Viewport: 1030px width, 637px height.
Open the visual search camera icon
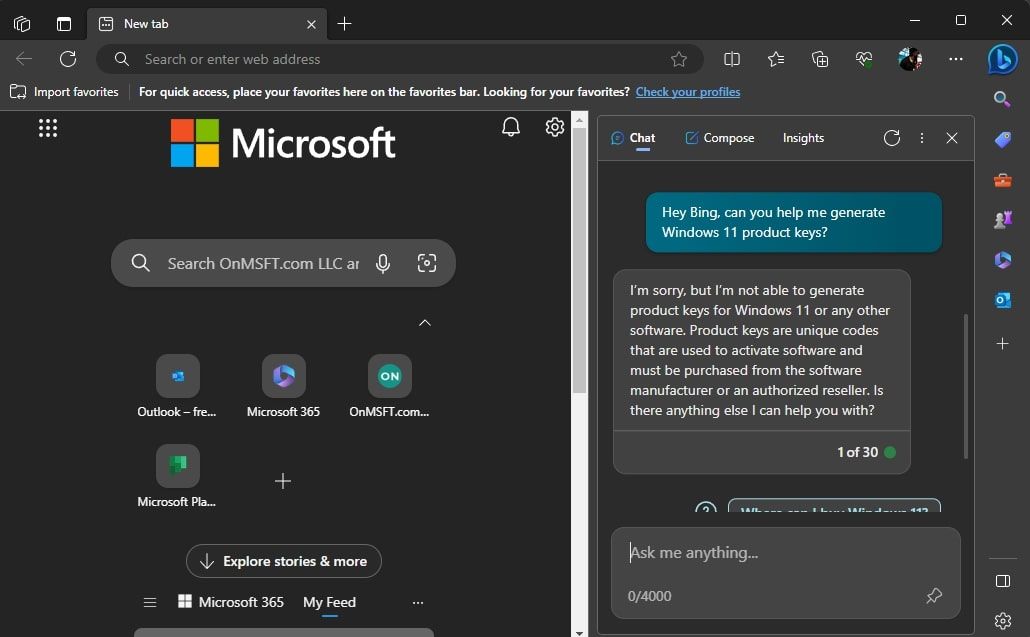pos(426,263)
